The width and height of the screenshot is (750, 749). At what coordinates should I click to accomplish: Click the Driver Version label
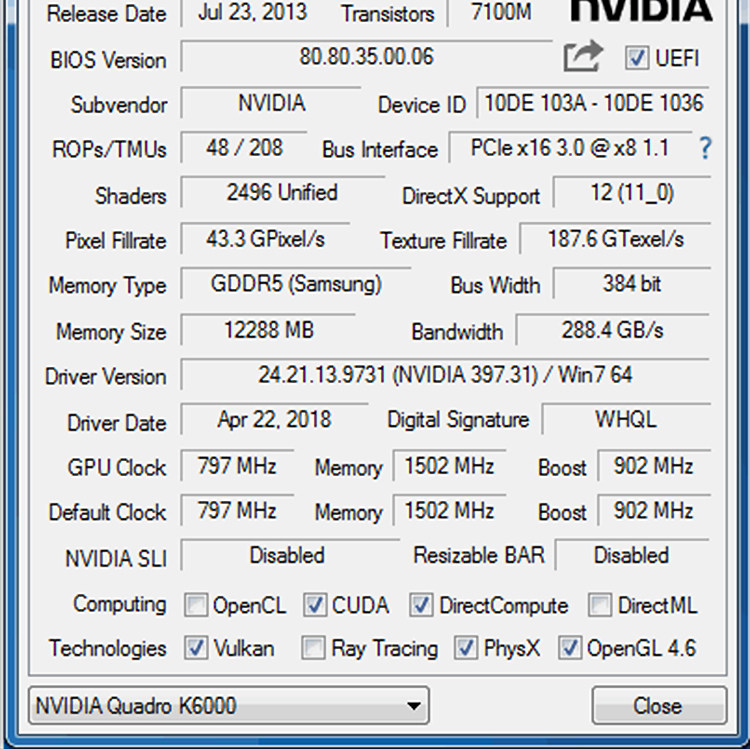click(106, 376)
